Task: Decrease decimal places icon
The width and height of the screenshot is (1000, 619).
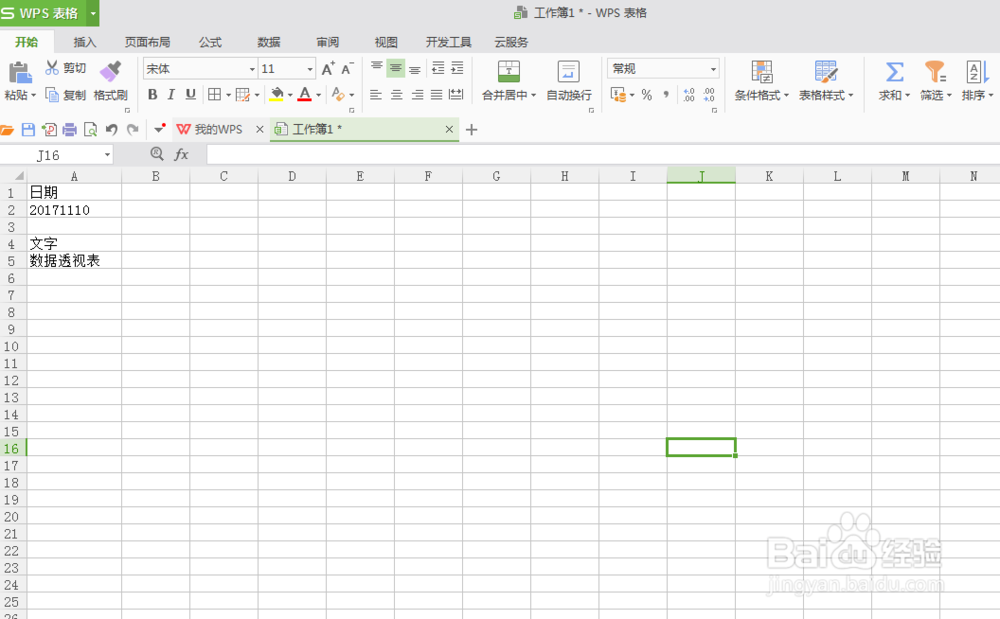Action: tap(709, 95)
